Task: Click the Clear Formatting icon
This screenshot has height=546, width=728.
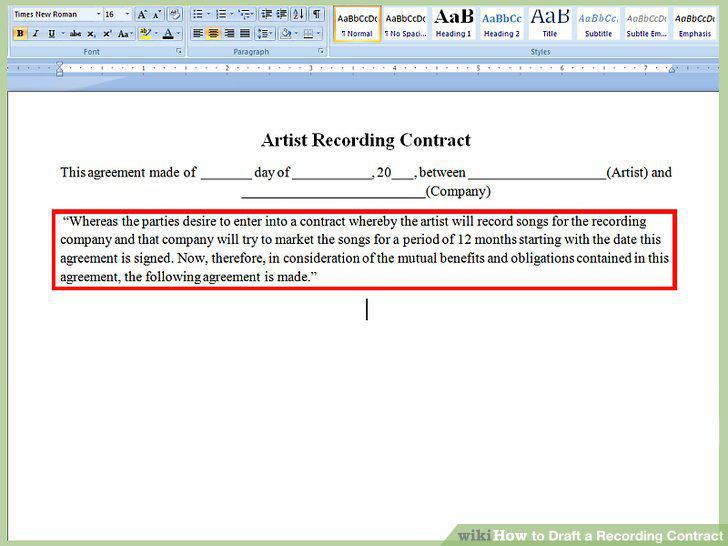Action: click(175, 14)
